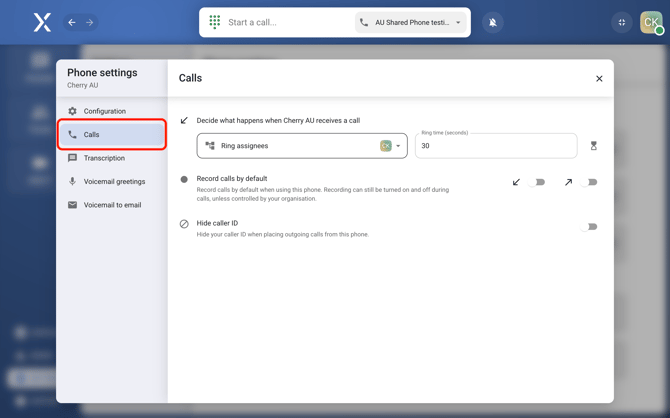Go forward with the right arrow
Viewport: 670px width, 418px height.
[89, 22]
